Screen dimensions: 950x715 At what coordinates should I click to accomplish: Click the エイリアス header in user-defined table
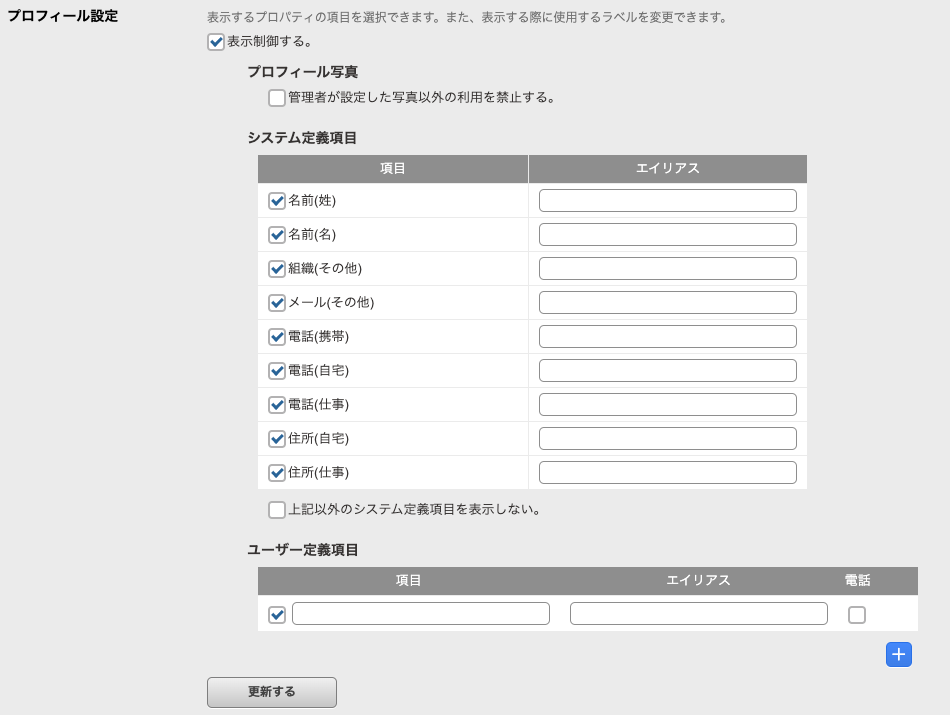coord(699,580)
